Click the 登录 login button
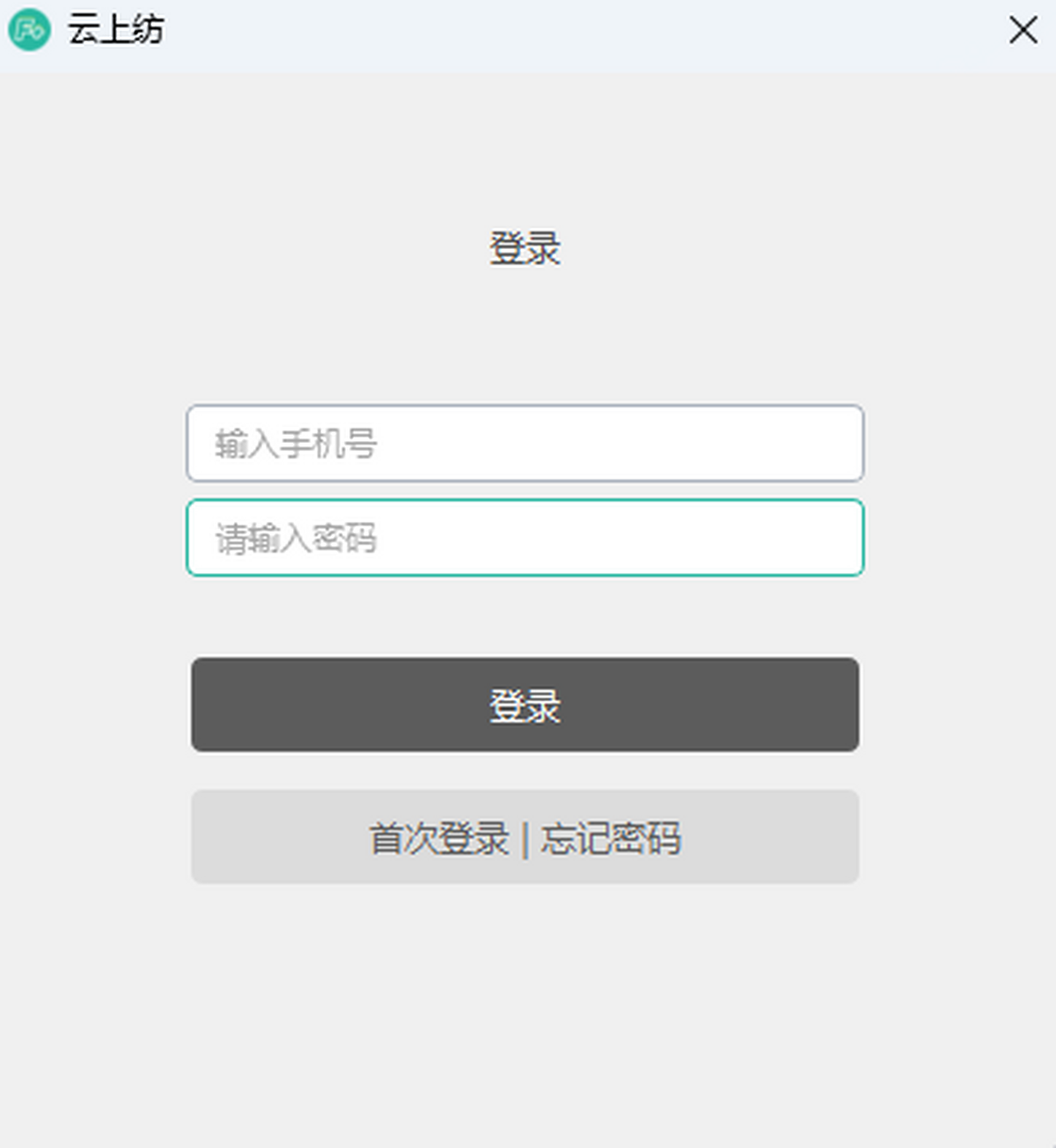This screenshot has height=1148, width=1056. tap(525, 704)
